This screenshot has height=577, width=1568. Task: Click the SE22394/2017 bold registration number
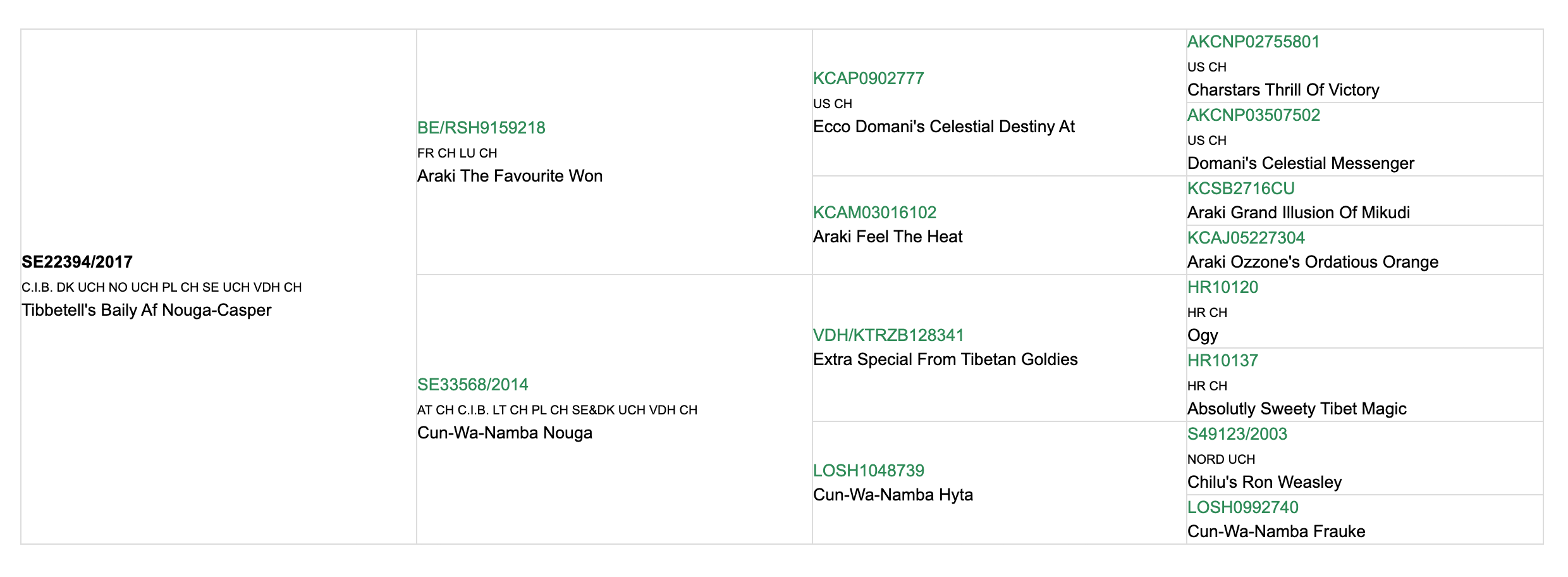coord(77,262)
